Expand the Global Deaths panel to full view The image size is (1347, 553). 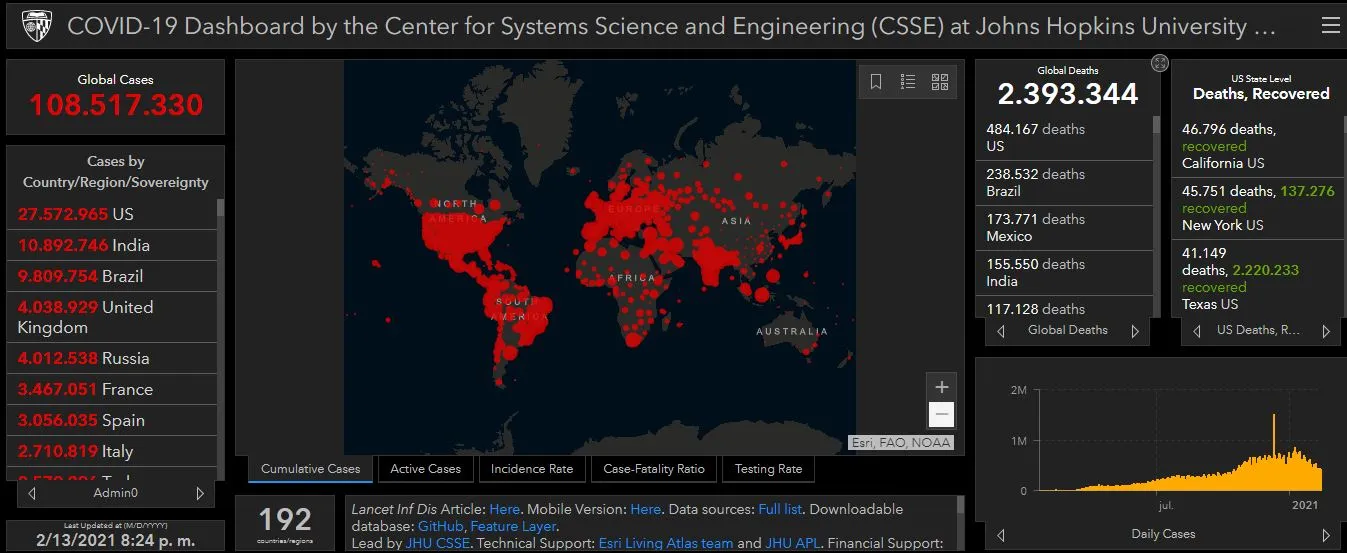(1160, 63)
